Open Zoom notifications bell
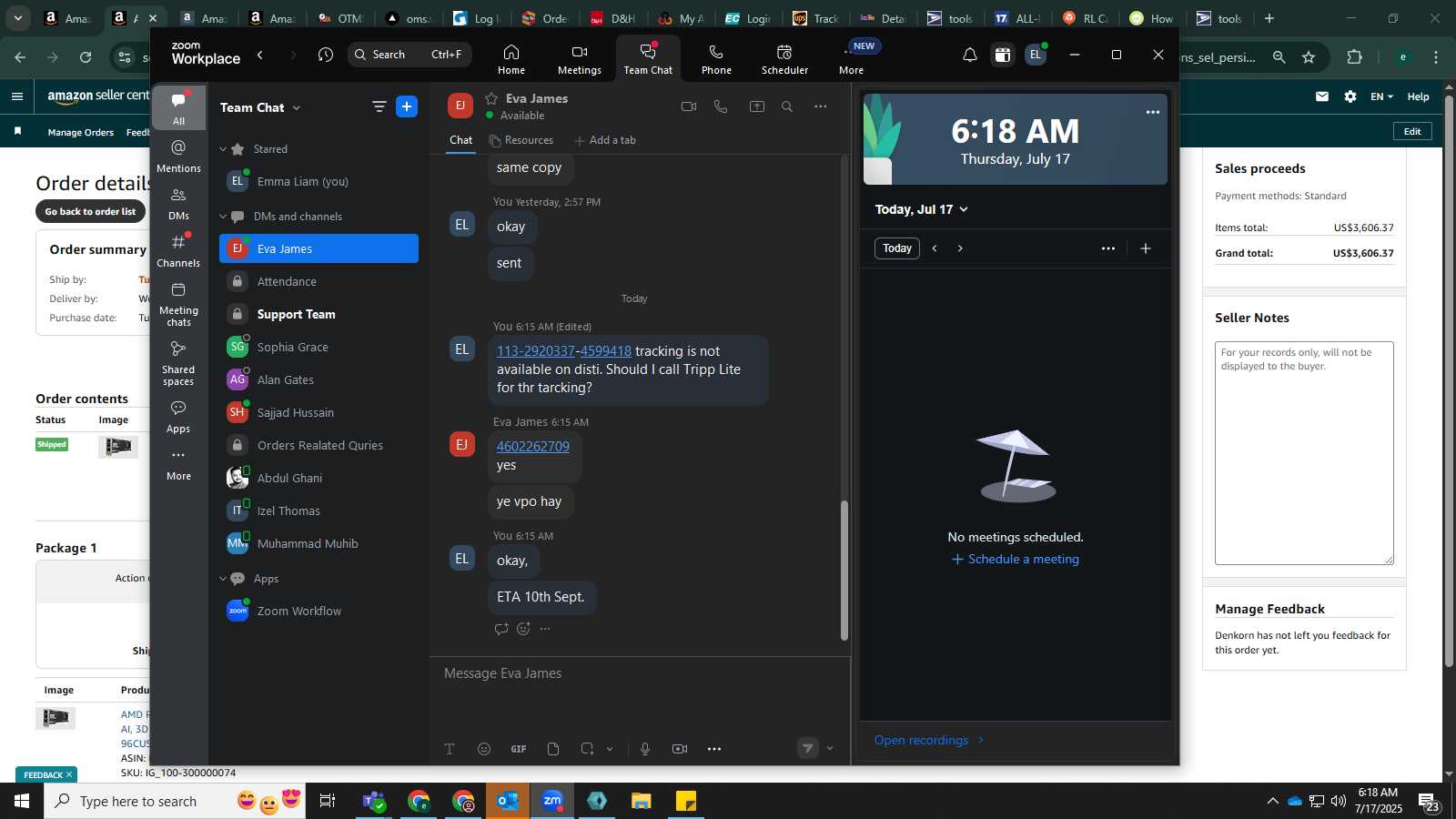1456x819 pixels. tap(970, 55)
